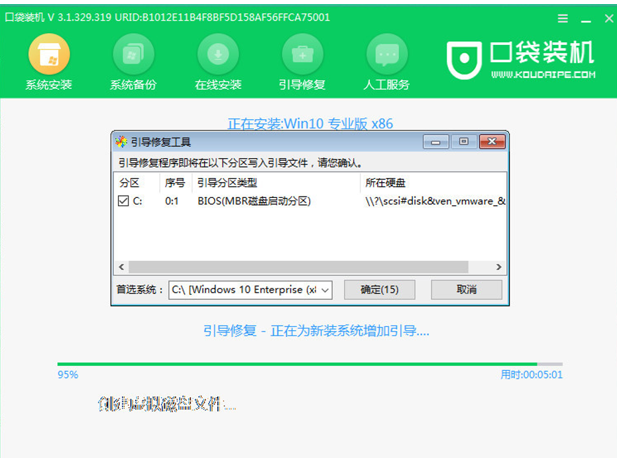Image resolution: width=617 pixels, height=459 pixels.
Task: Expand the 首选系统 dropdown
Action: click(325, 290)
